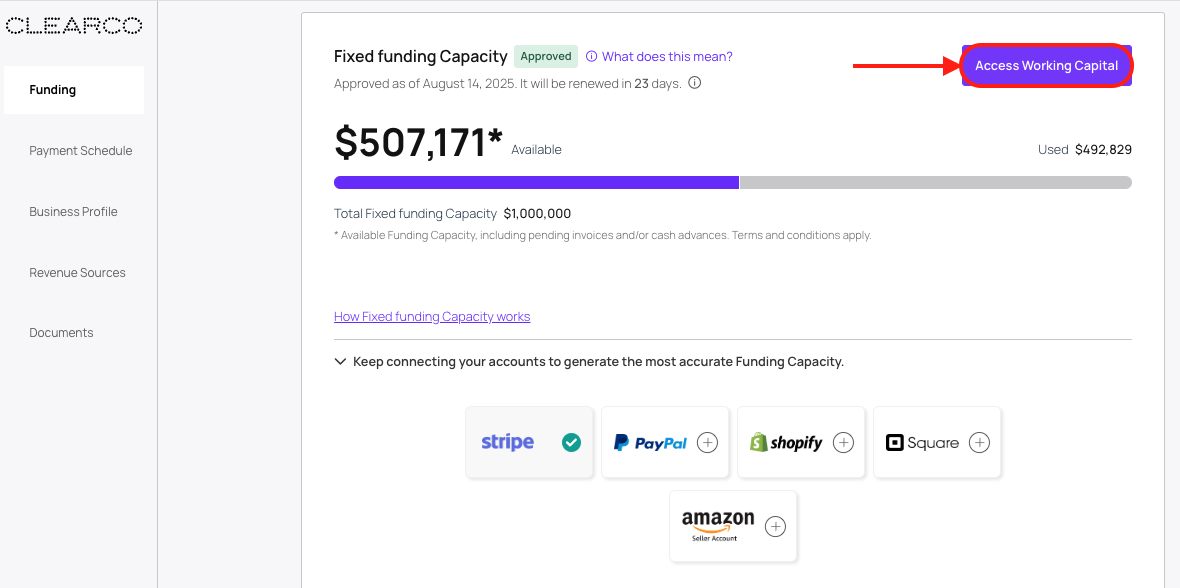The image size is (1180, 588).
Task: Click the plus icon on PayPal card
Action: click(707, 442)
